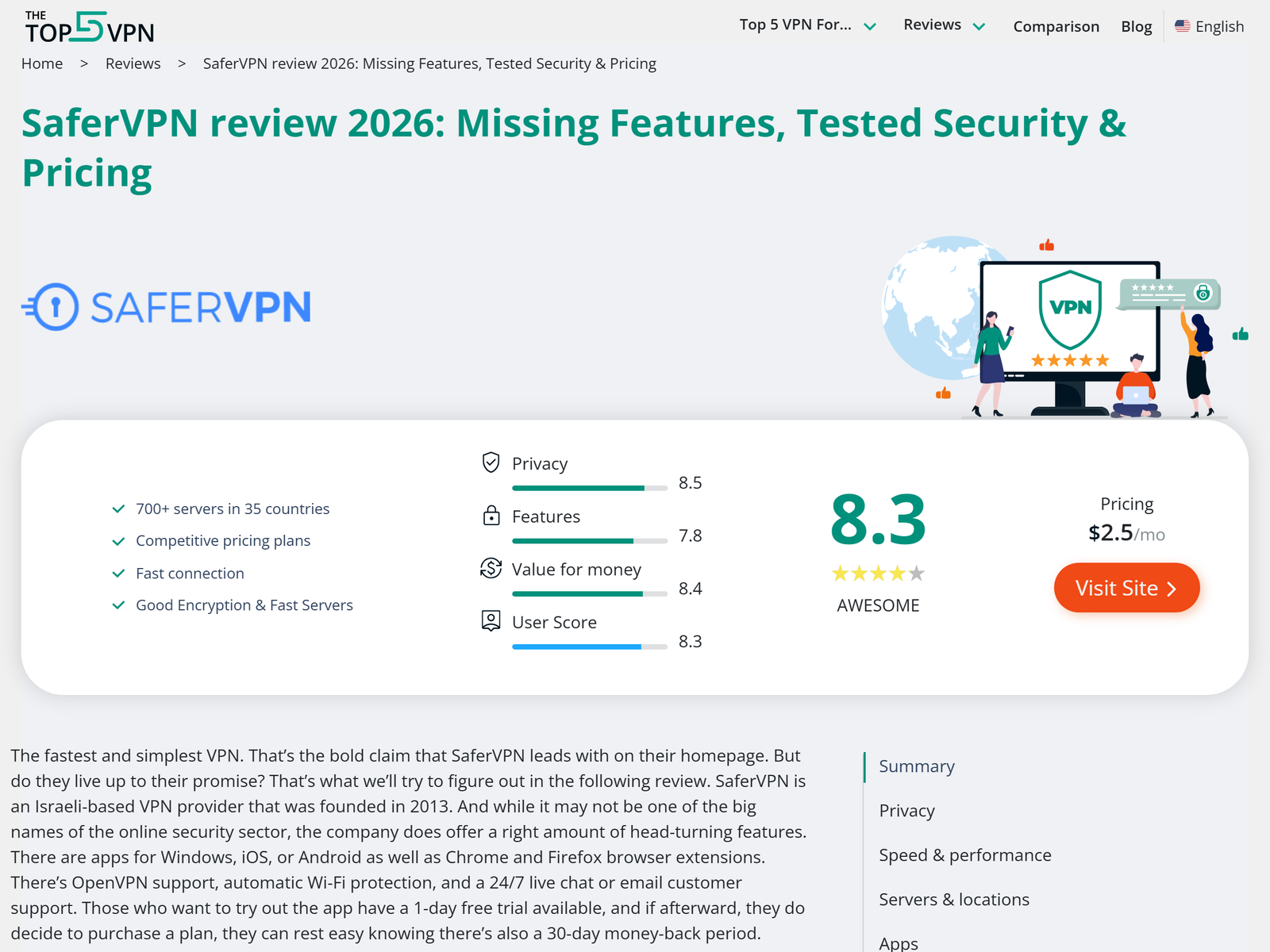Click "Competitive pricing plans" text

[223, 541]
